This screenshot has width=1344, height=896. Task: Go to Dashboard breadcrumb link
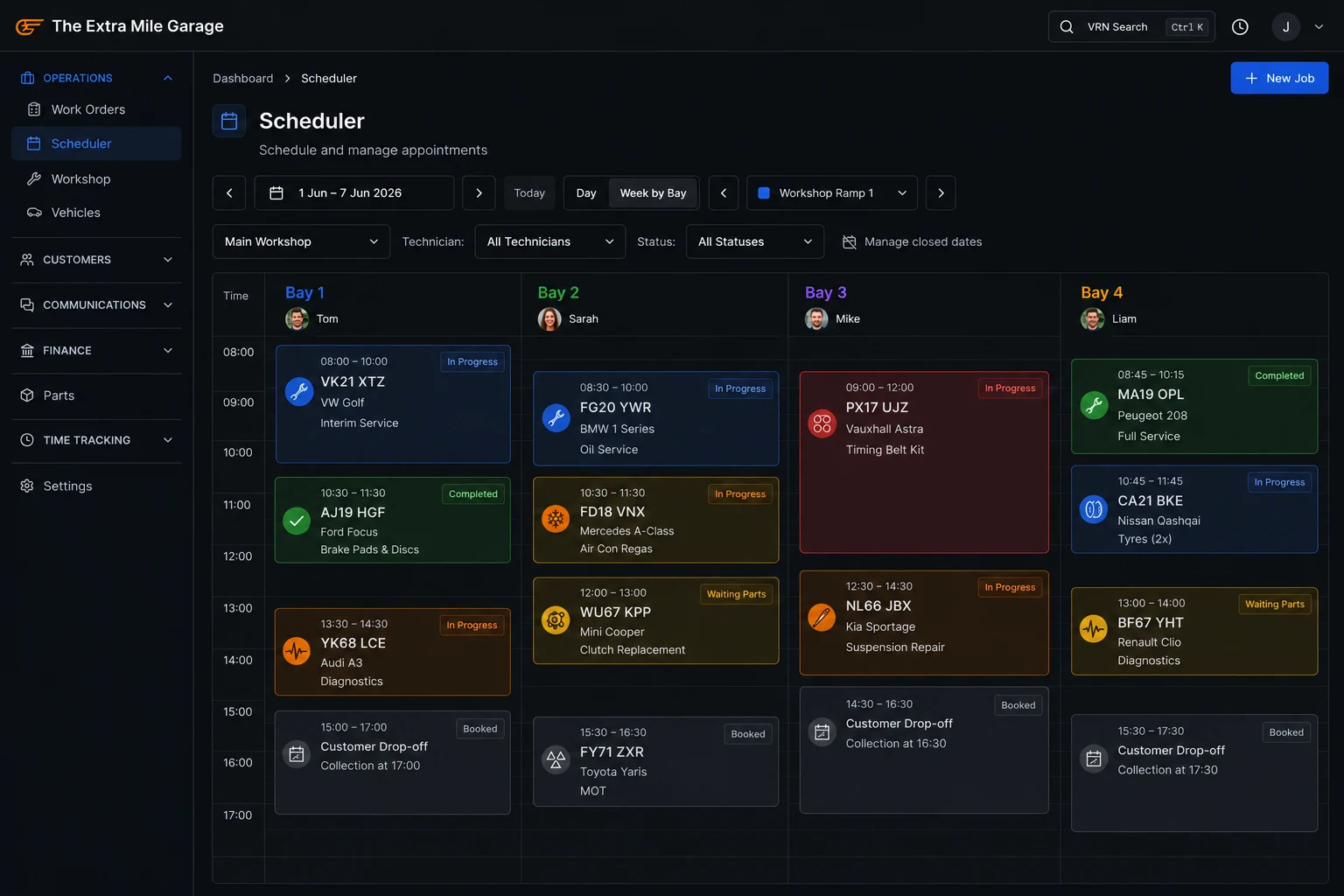click(x=242, y=79)
